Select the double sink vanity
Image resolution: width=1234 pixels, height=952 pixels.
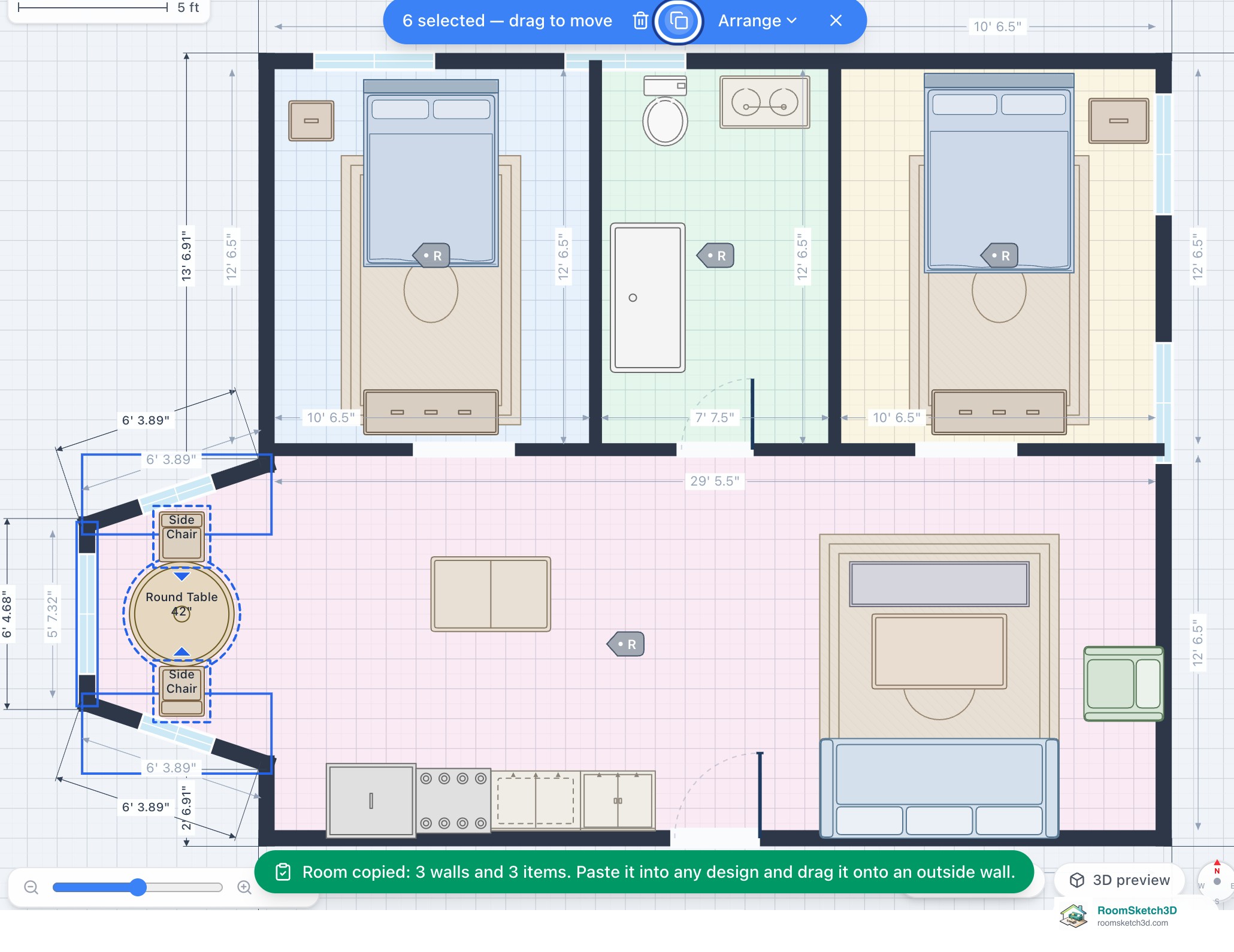tap(765, 102)
